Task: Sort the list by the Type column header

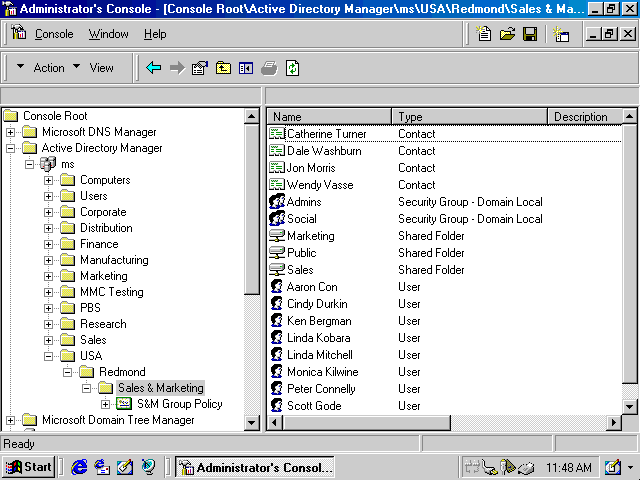Action: click(469, 117)
